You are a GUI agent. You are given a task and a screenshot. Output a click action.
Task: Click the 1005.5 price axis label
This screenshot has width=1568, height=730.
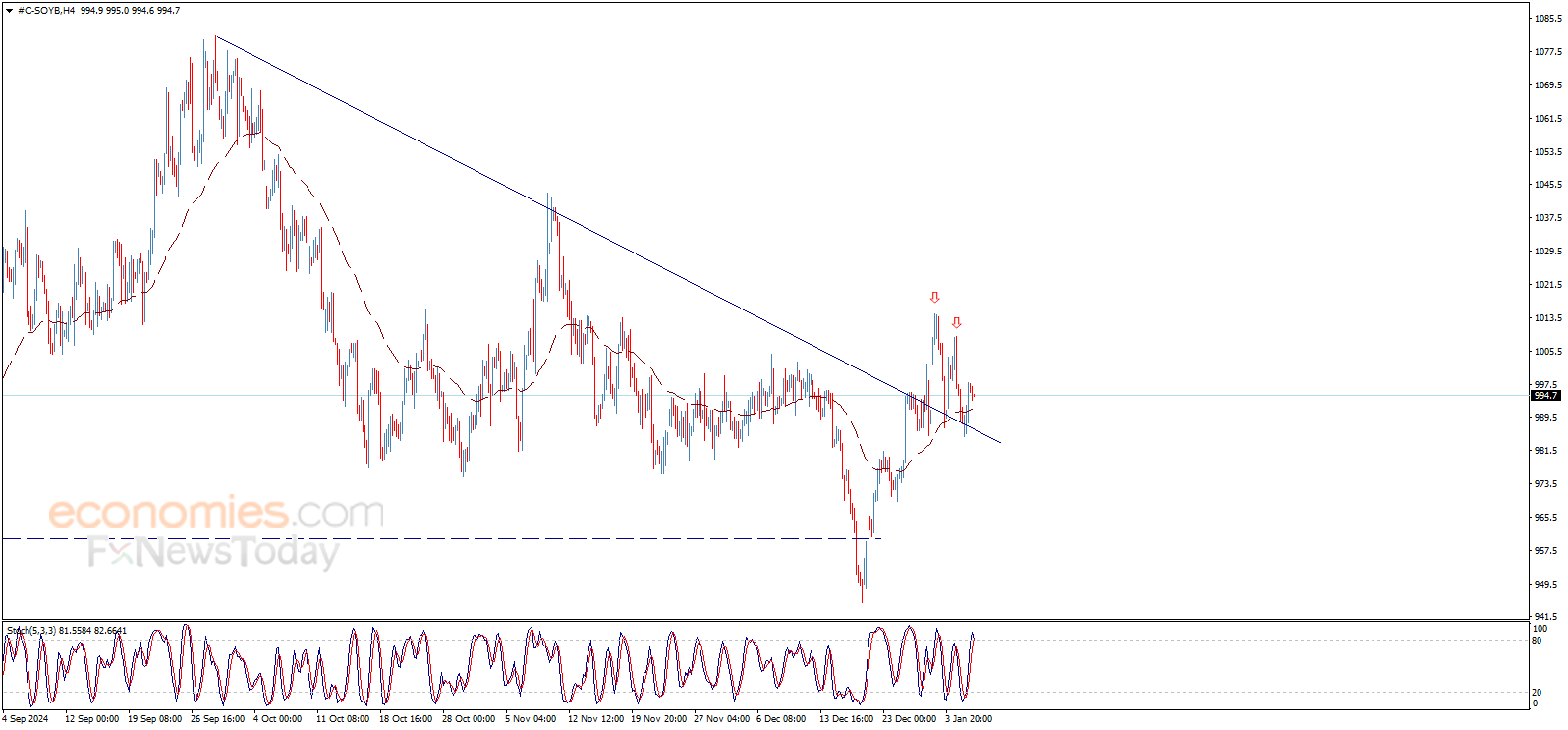pyautogui.click(x=1548, y=352)
